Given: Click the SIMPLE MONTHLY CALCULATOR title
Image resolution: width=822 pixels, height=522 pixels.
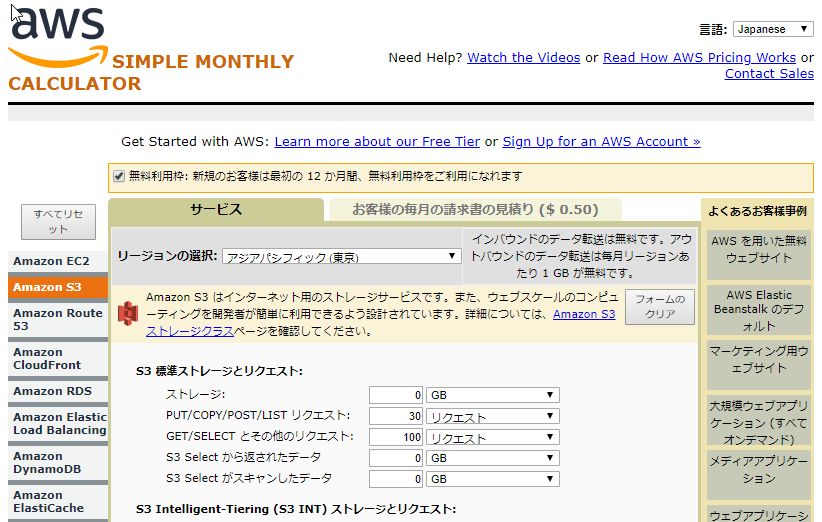Looking at the screenshot, I should point(151,72).
